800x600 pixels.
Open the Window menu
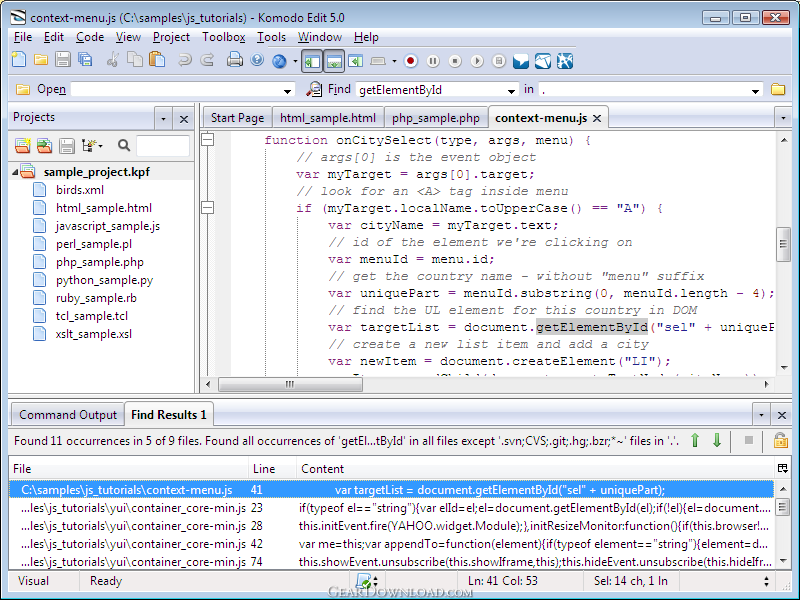click(319, 37)
